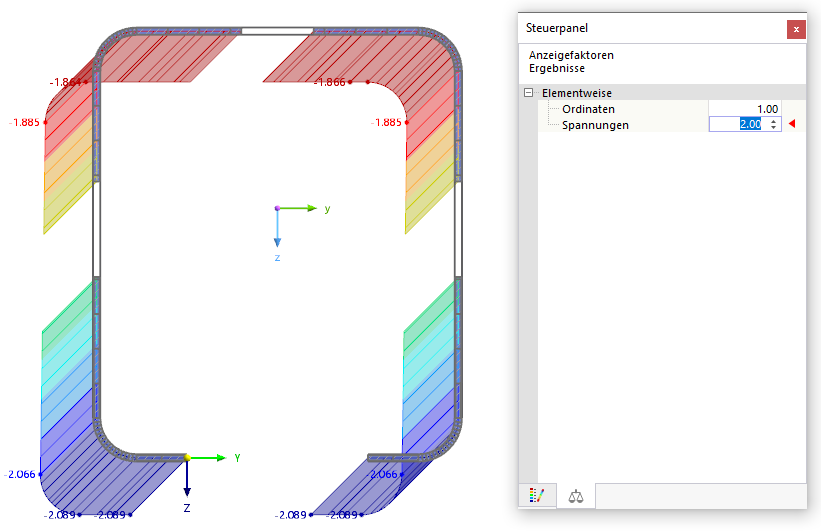Image resolution: width=821 pixels, height=531 pixels.
Task: Click the Anzeigefaktoren heading text
Action: [571, 55]
